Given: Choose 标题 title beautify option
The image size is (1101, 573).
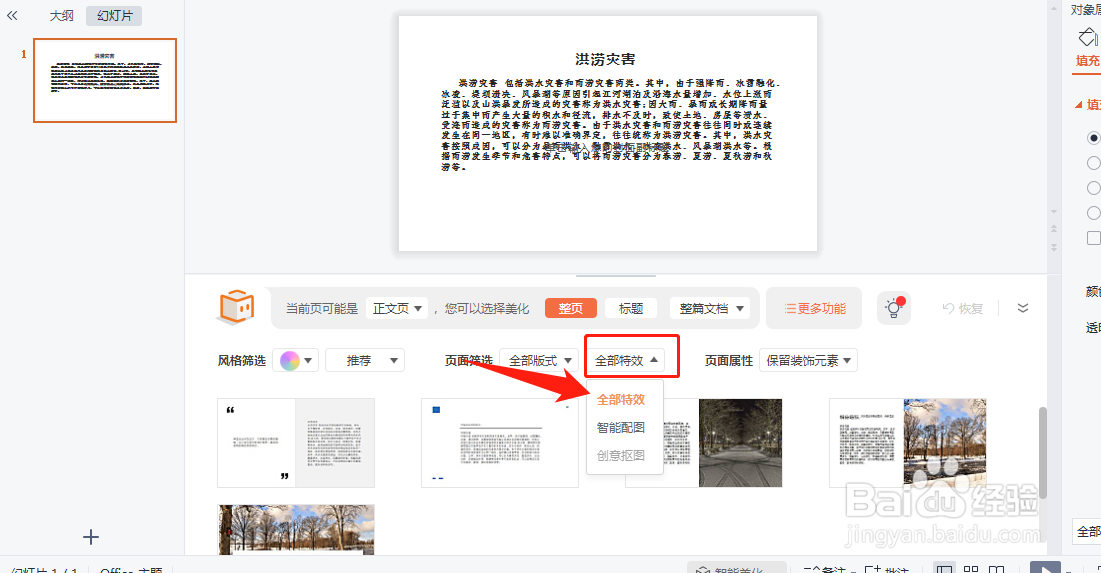Looking at the screenshot, I should pyautogui.click(x=631, y=308).
